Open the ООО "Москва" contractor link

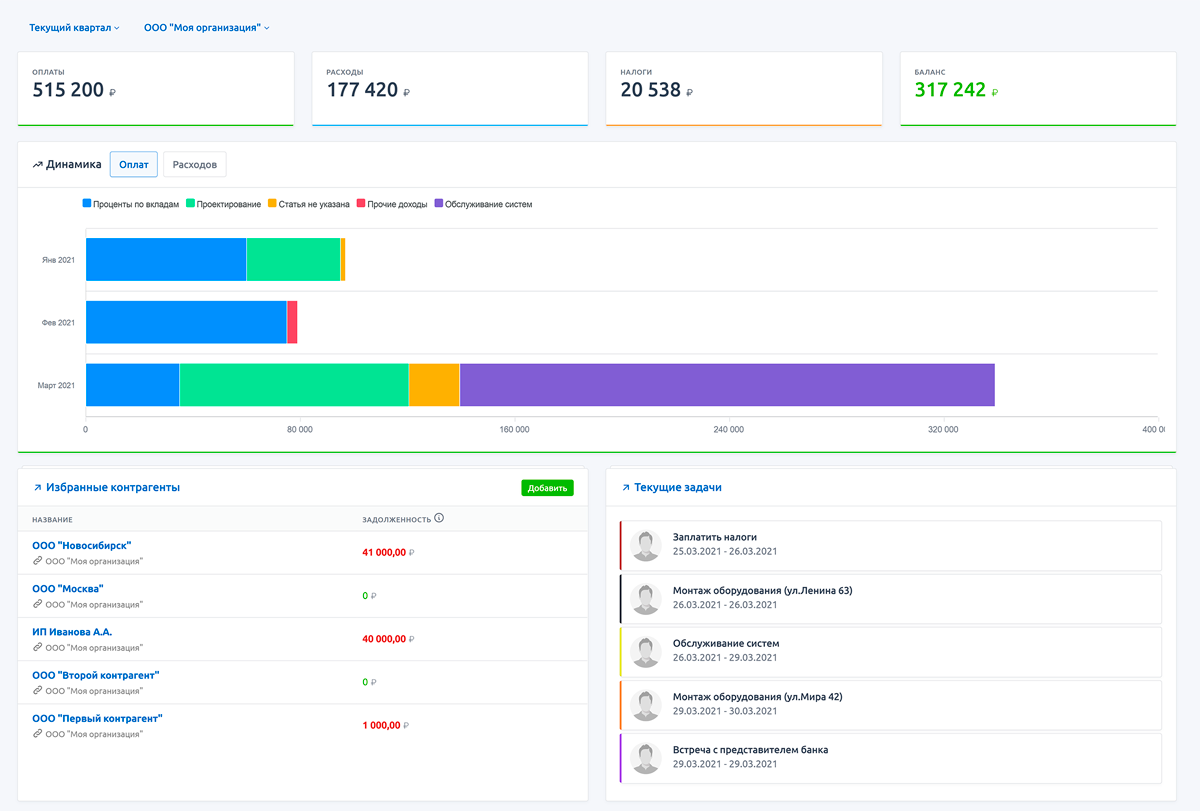click(68, 589)
